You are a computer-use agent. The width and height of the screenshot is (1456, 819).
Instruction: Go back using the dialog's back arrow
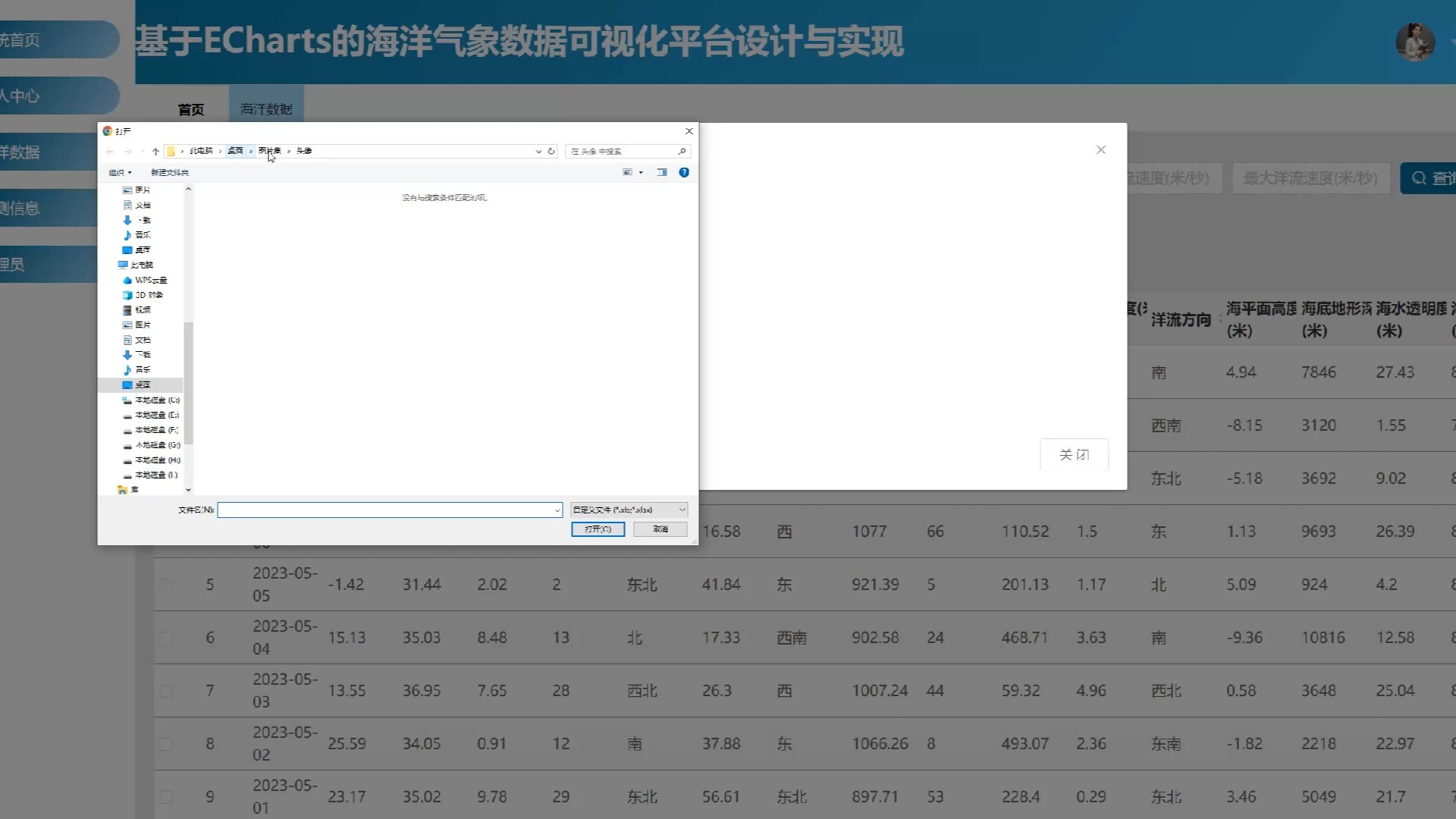coord(109,152)
